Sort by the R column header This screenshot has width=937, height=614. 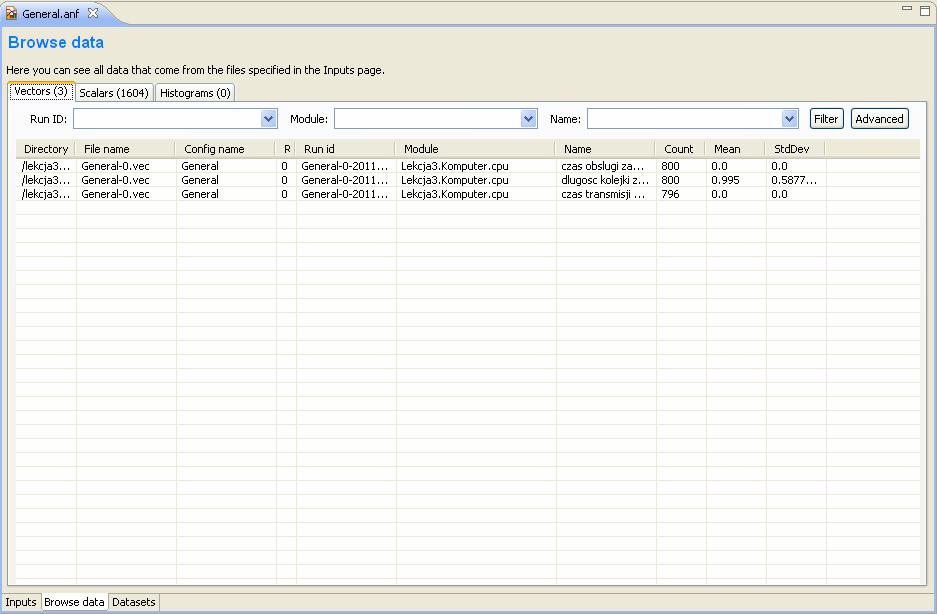(286, 149)
